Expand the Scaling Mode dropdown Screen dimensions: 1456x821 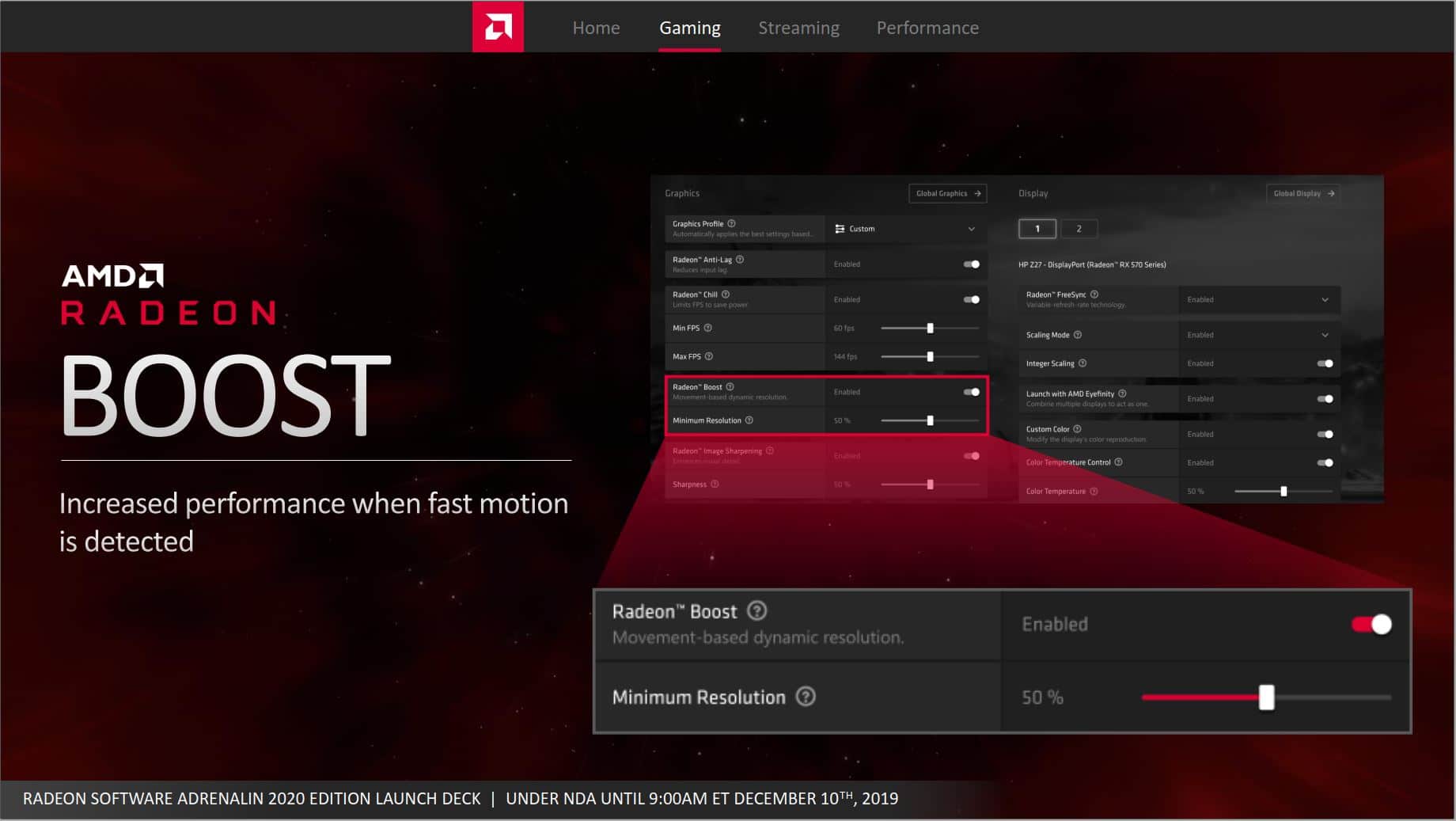click(1258, 335)
